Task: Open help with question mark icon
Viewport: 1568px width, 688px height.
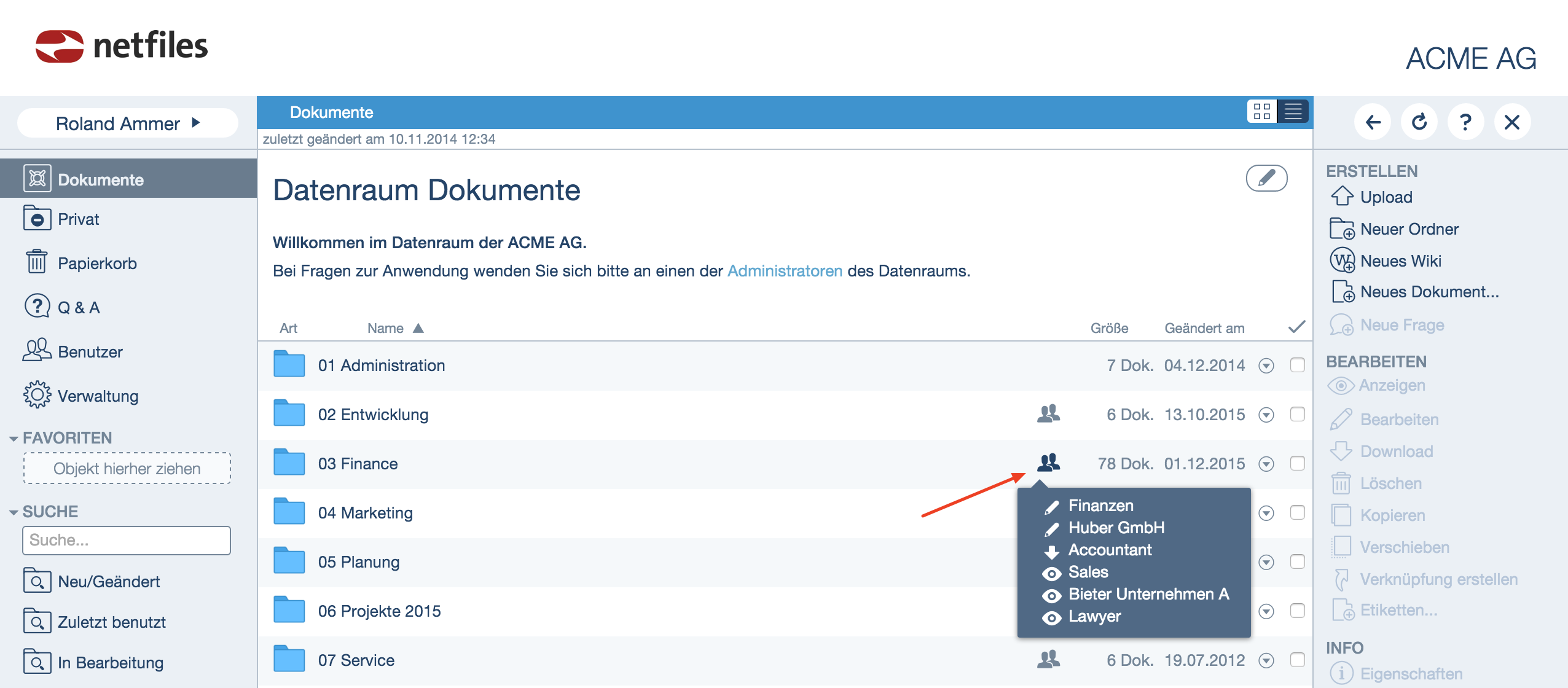Action: [x=1465, y=122]
